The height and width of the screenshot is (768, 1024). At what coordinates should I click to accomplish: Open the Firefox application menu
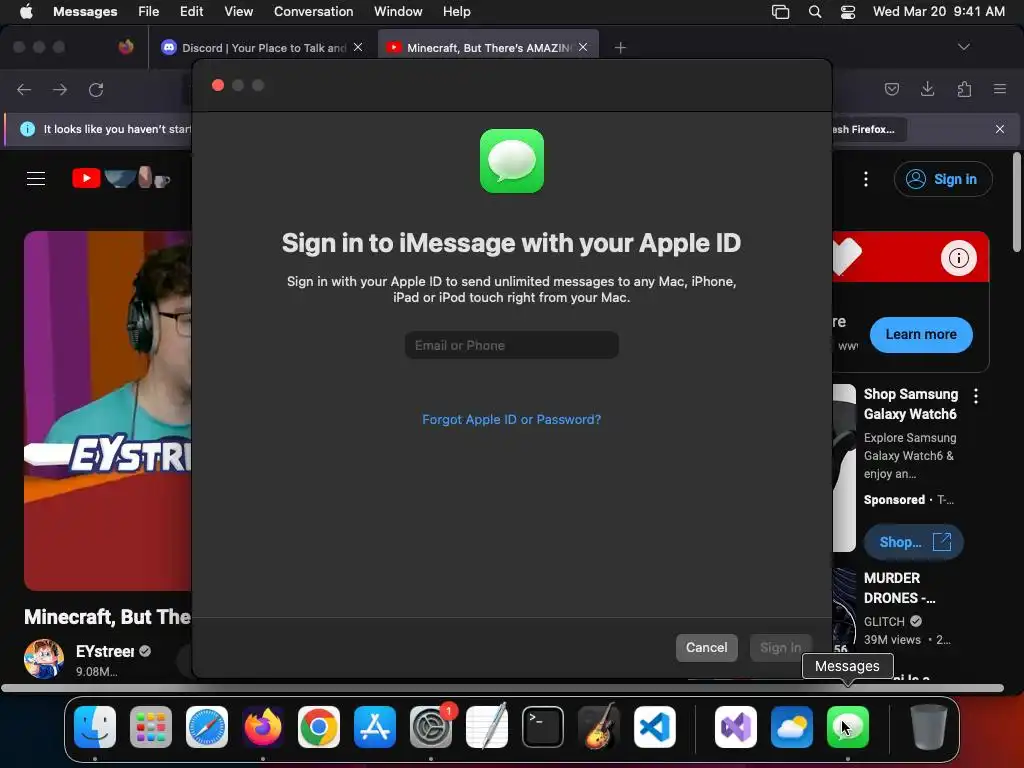pyautogui.click(x=1000, y=89)
